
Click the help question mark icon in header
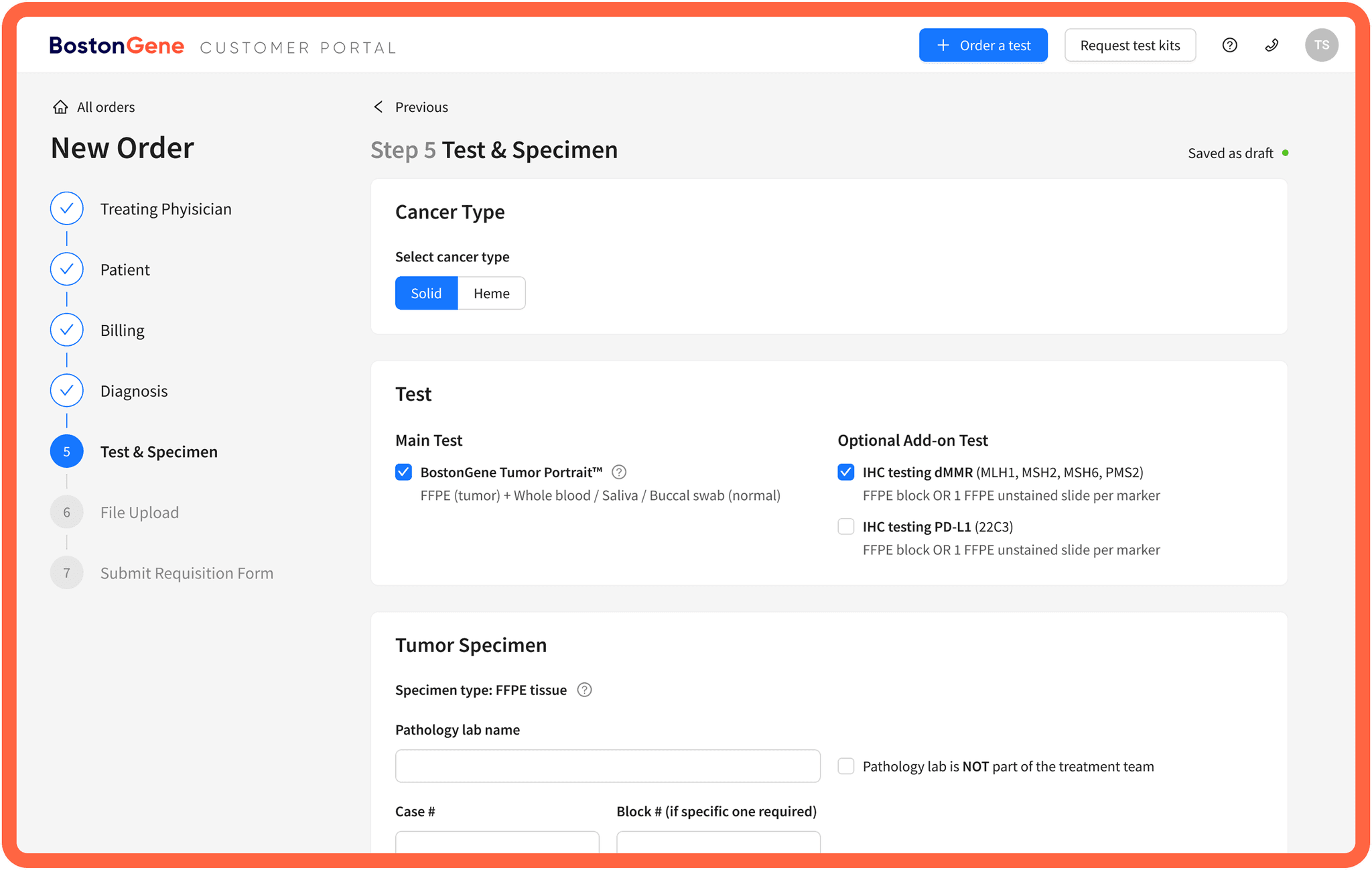coord(1229,45)
